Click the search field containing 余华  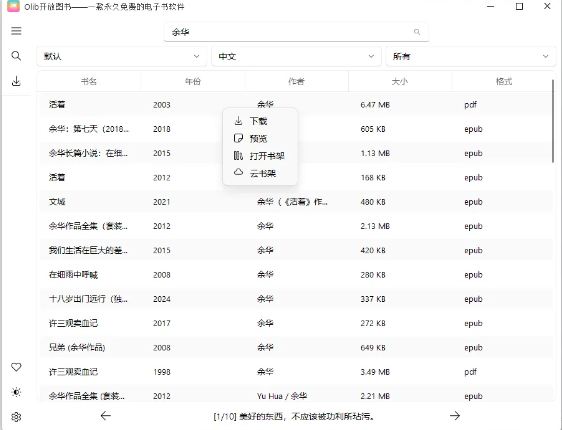click(296, 32)
